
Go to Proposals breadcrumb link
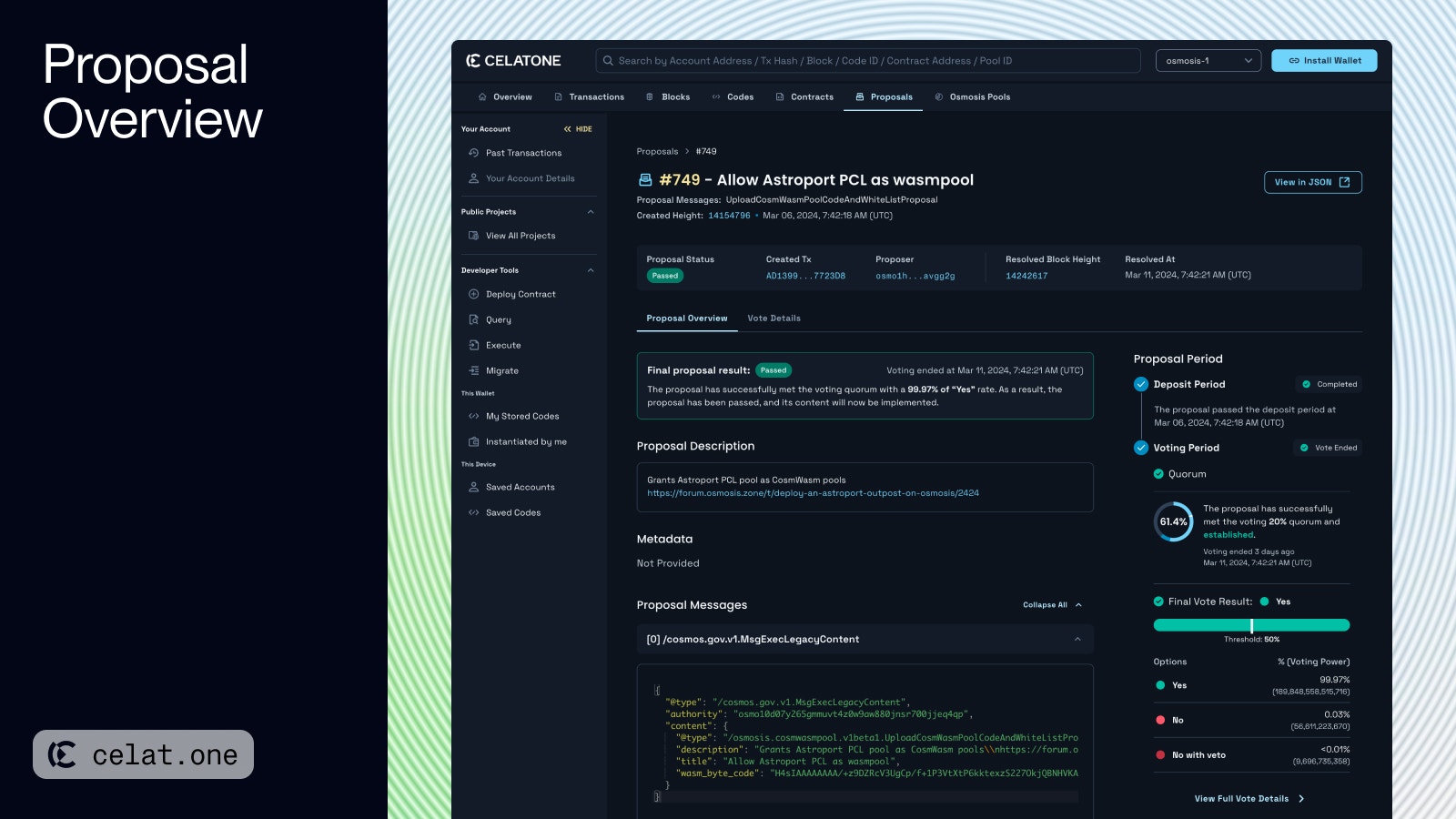click(657, 152)
